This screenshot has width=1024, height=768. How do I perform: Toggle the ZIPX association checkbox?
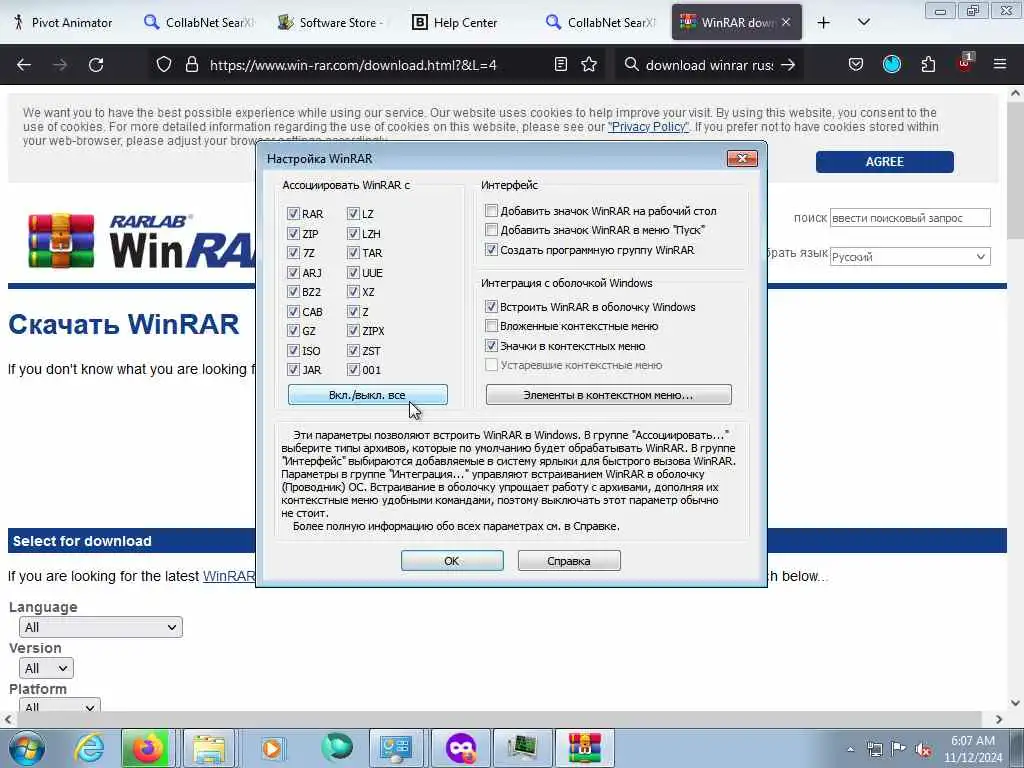pyautogui.click(x=353, y=331)
